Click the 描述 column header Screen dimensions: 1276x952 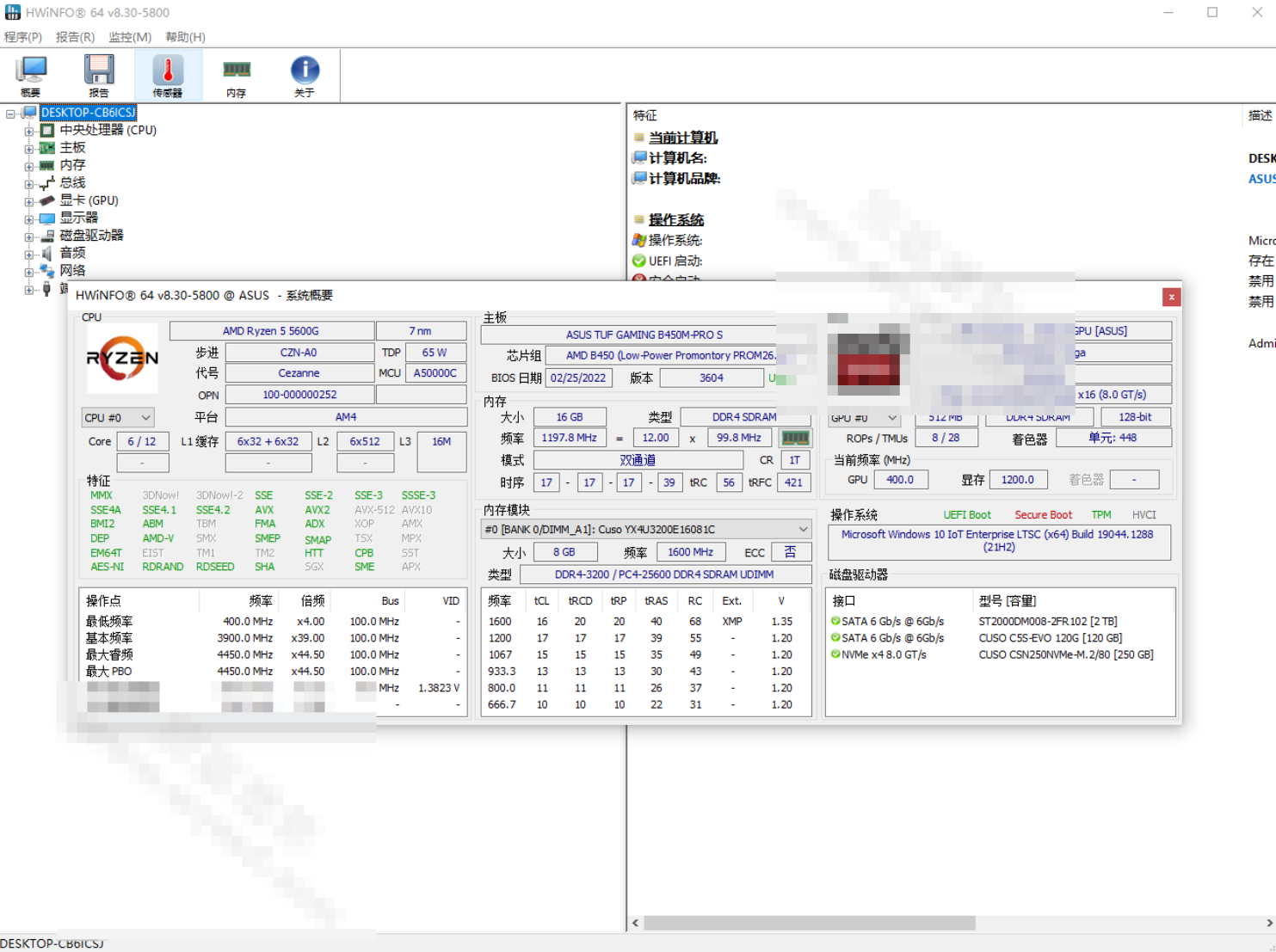point(1261,115)
